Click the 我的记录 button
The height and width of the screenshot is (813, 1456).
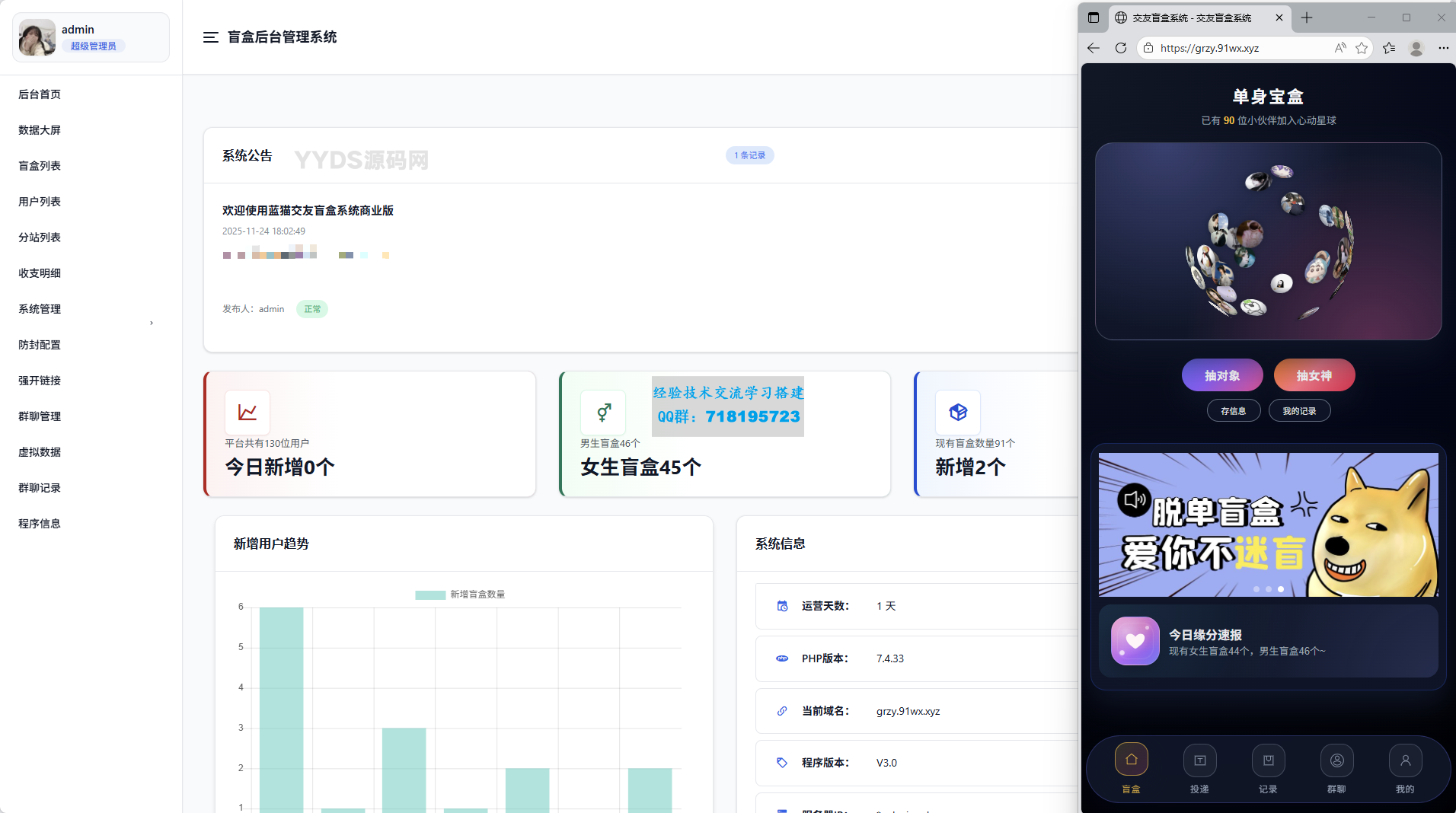[1300, 410]
